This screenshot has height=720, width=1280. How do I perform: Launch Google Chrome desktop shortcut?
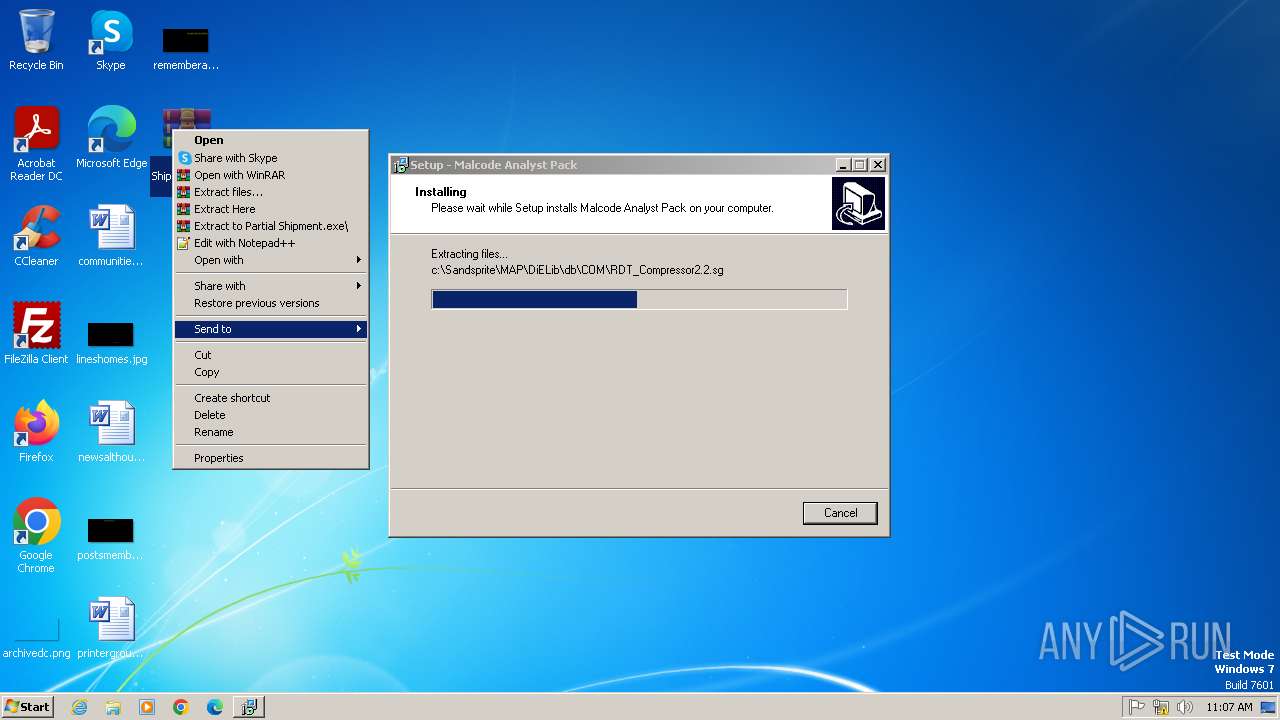(36, 535)
